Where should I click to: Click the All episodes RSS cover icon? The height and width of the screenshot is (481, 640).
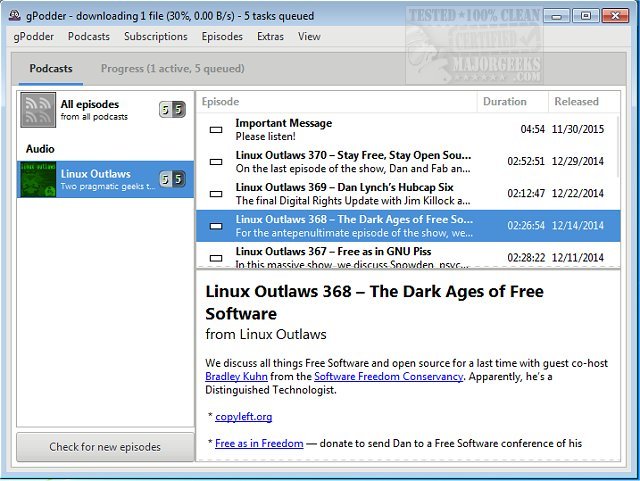click(38, 110)
